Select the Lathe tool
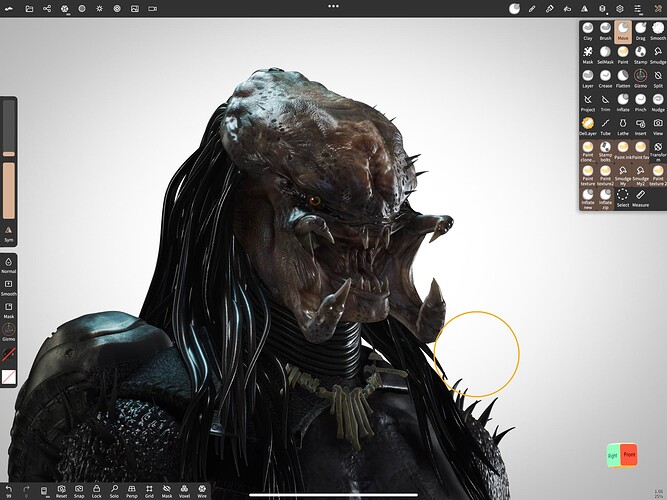The image size is (667, 500). click(623, 127)
